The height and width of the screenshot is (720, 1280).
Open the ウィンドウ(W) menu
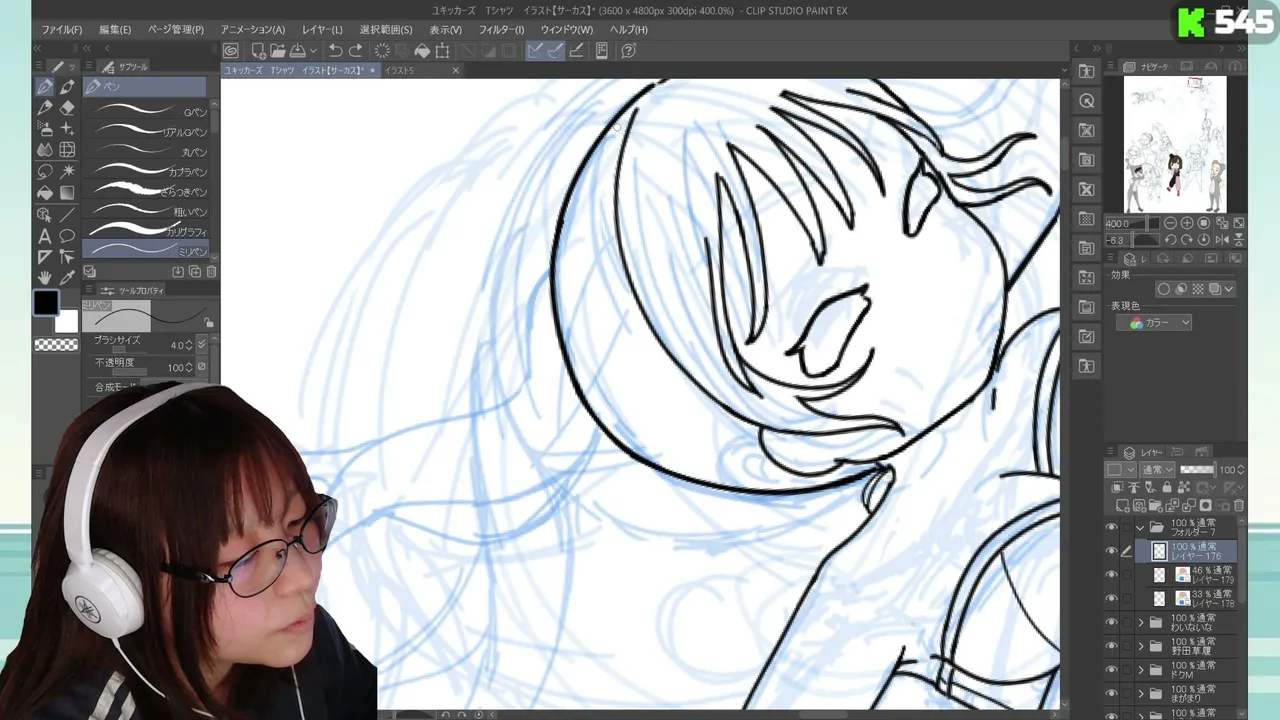(x=567, y=30)
